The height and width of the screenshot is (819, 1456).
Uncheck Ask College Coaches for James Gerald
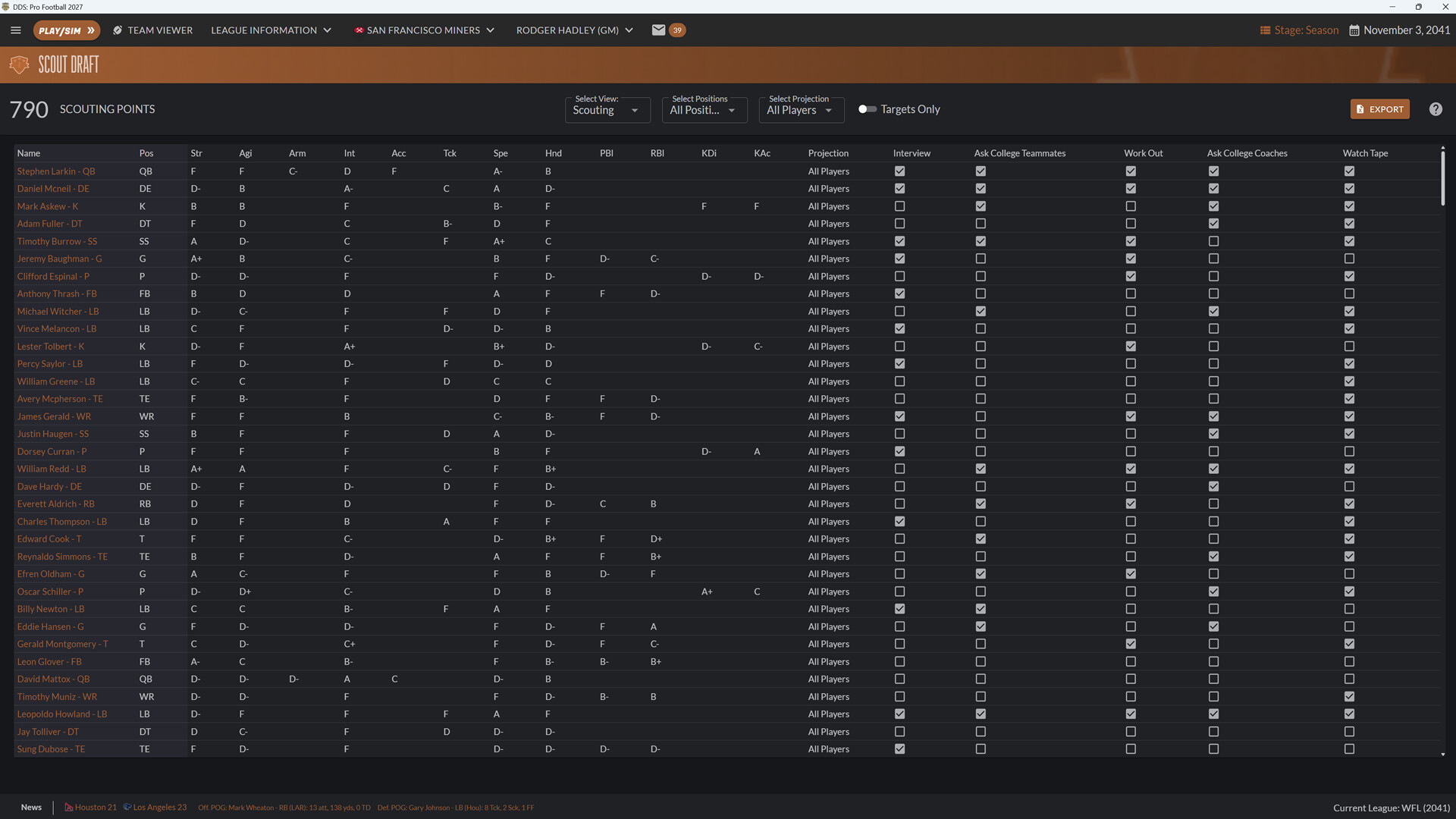pyautogui.click(x=1213, y=416)
